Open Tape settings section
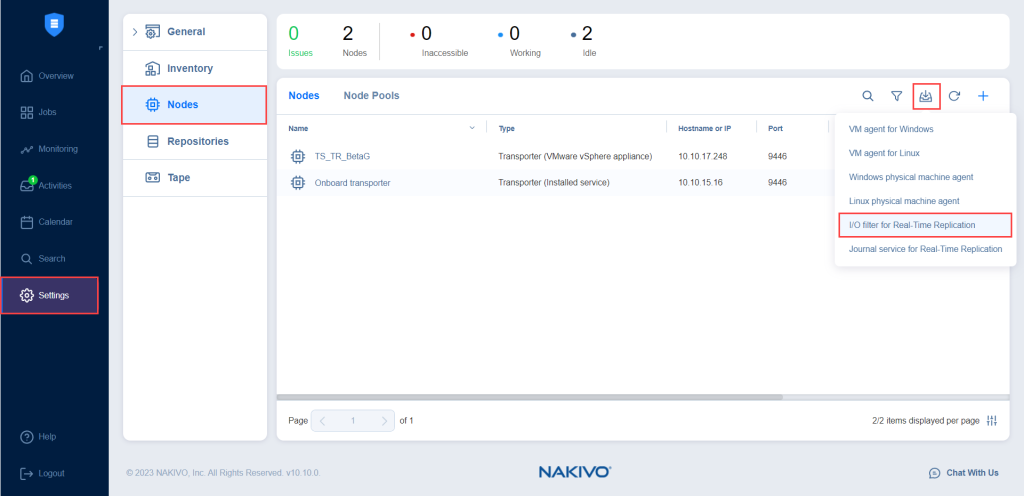The image size is (1024, 496). pyautogui.click(x=195, y=178)
